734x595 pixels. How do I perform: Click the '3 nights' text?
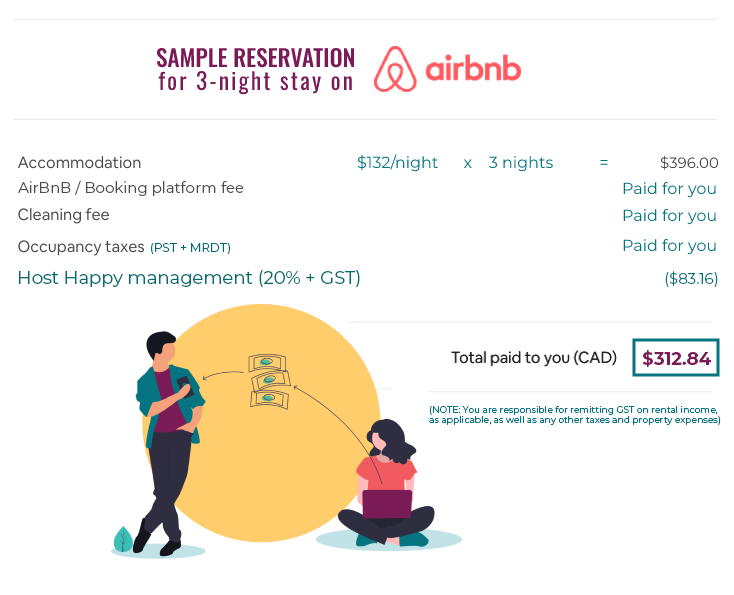[520, 163]
